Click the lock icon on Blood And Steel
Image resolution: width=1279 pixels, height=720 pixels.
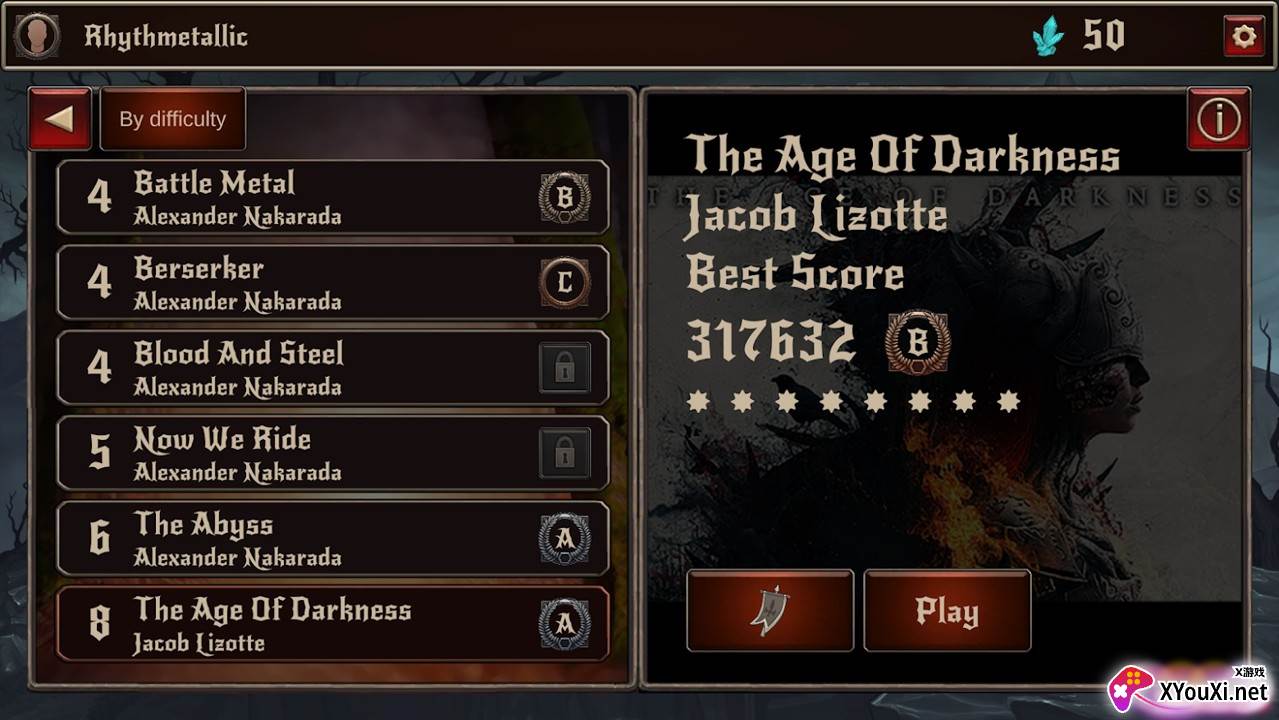tap(565, 368)
